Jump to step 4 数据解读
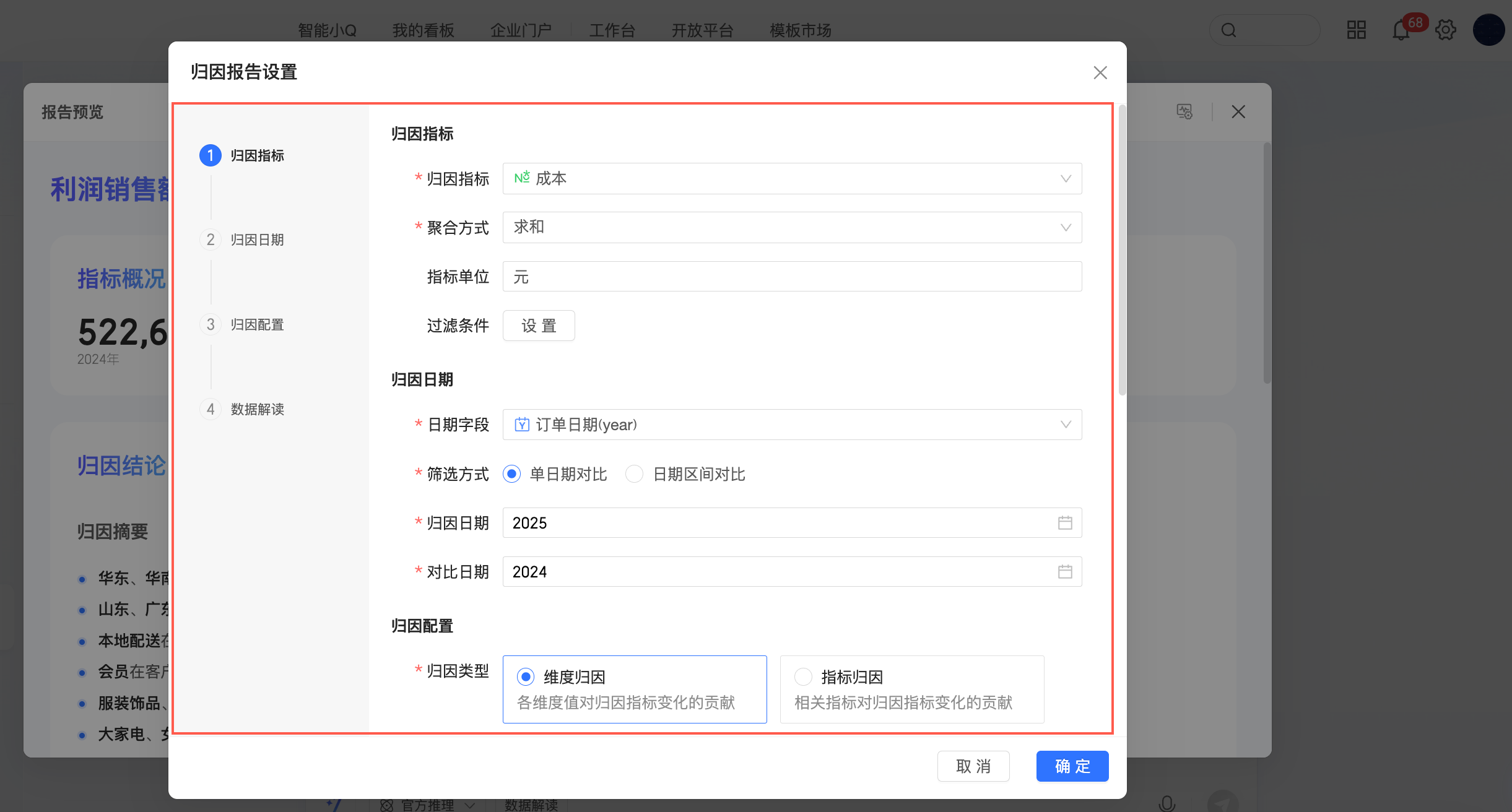 [x=256, y=410]
